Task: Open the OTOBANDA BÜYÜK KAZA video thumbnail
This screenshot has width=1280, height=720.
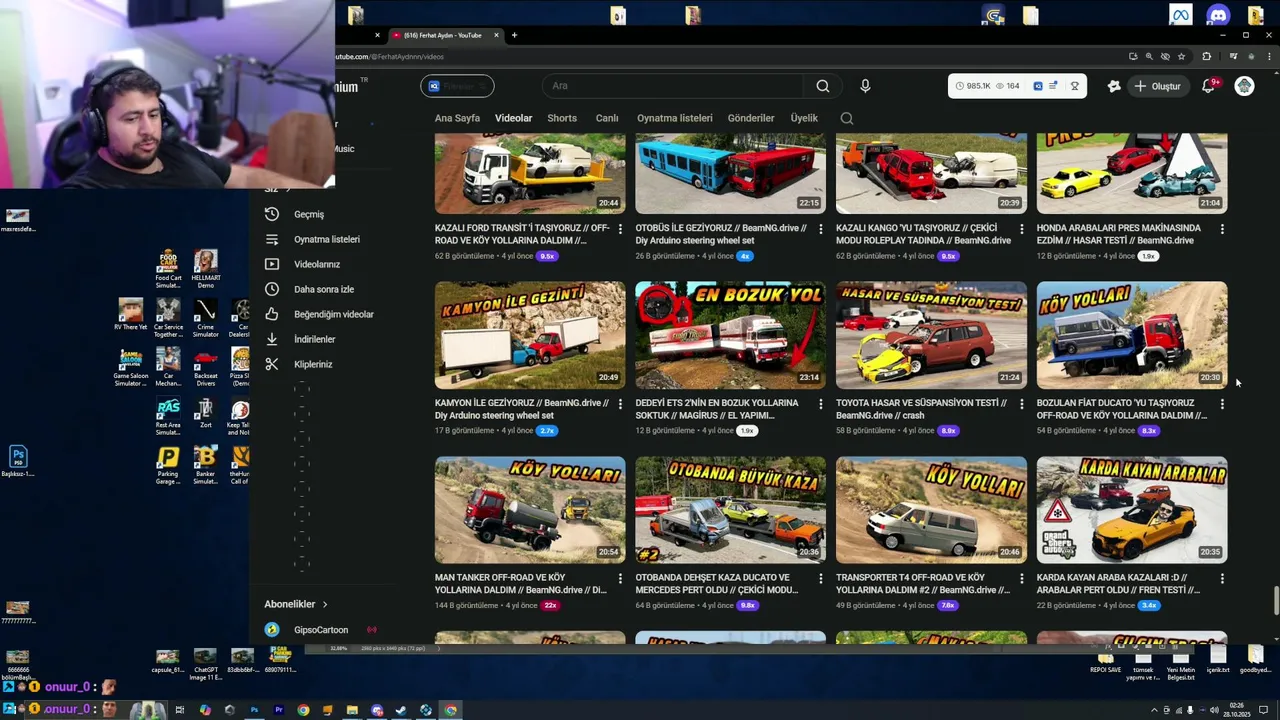Action: [x=730, y=510]
